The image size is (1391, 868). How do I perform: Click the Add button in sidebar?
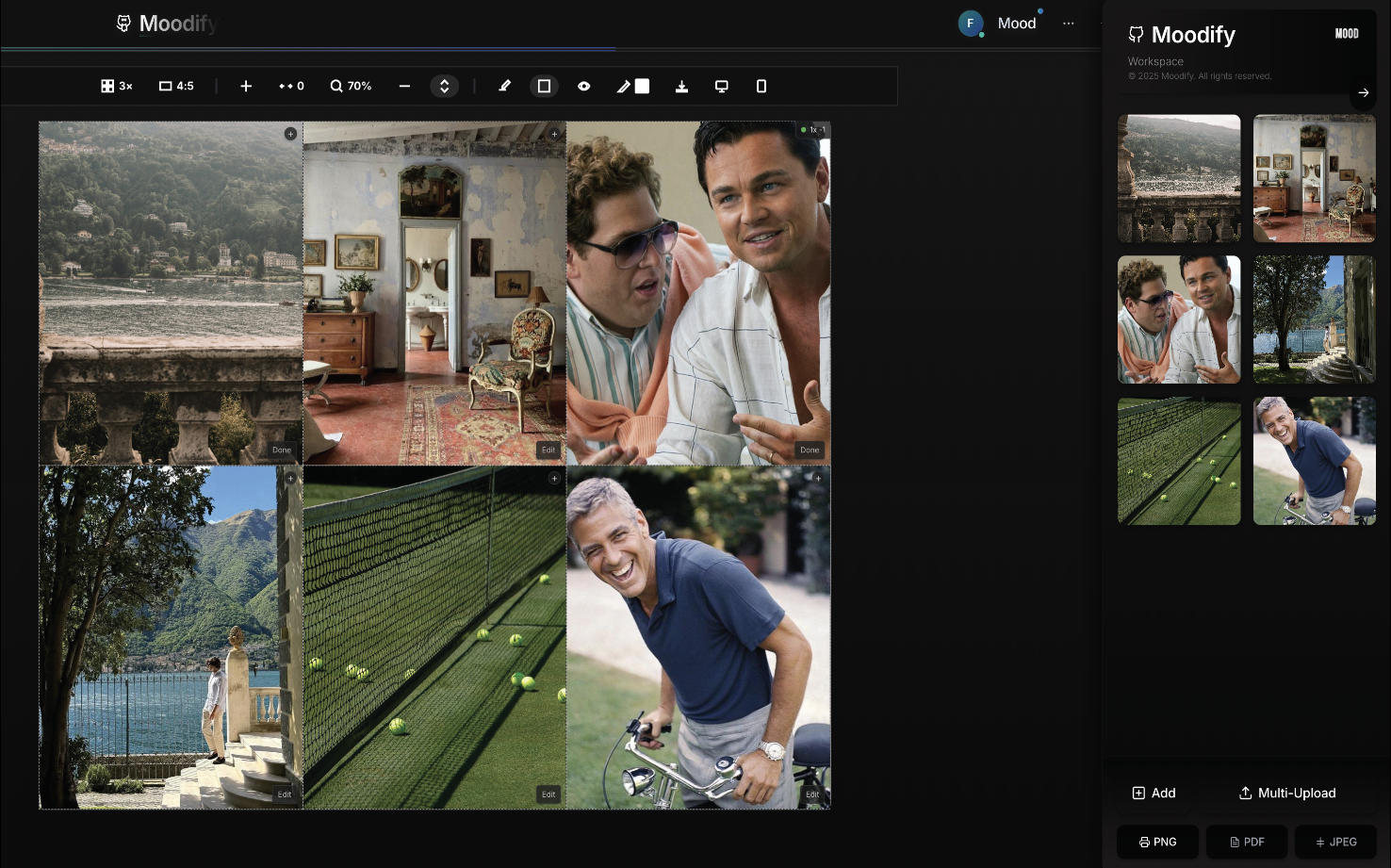[1154, 793]
